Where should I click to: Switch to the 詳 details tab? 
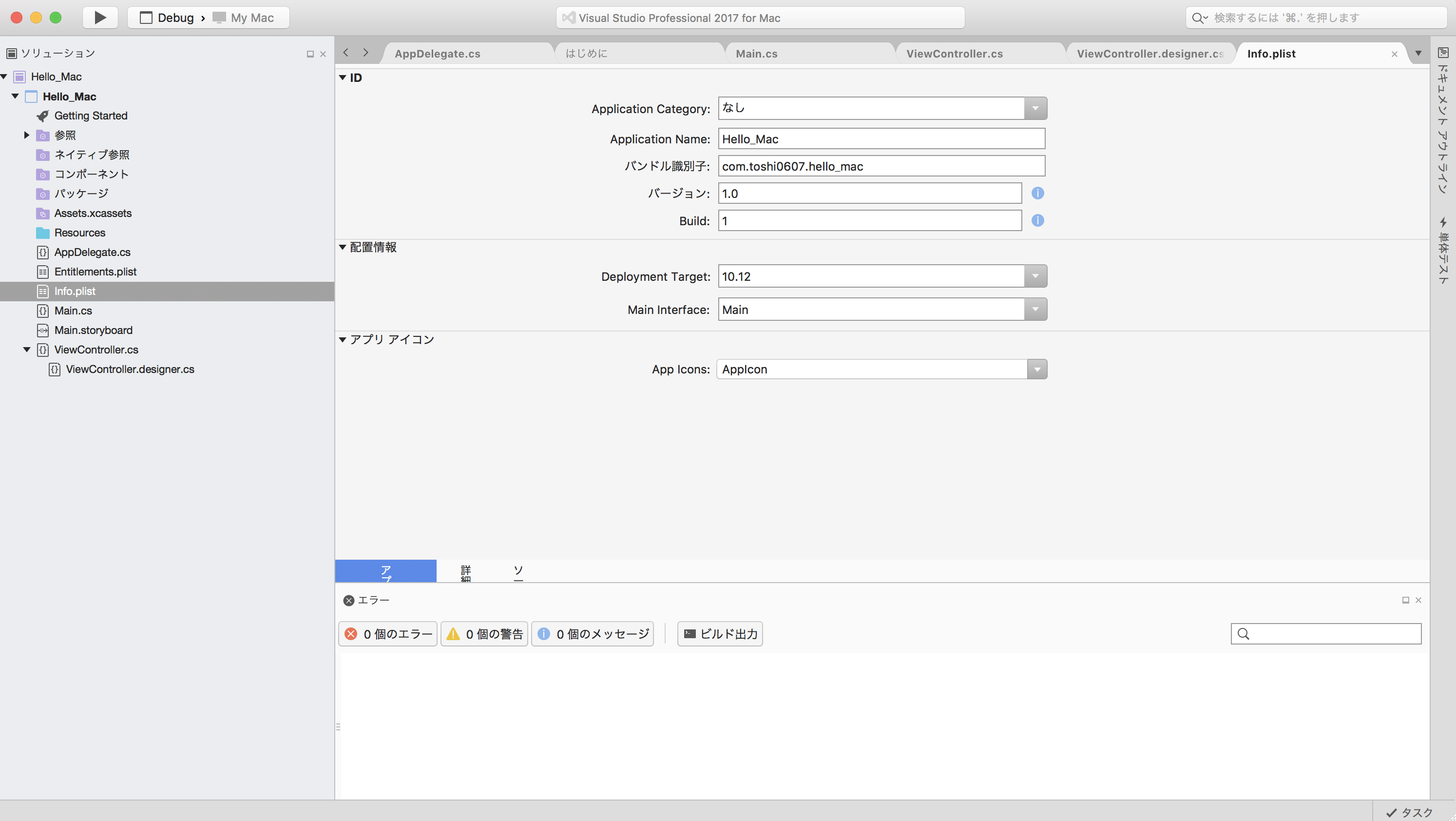point(466,571)
